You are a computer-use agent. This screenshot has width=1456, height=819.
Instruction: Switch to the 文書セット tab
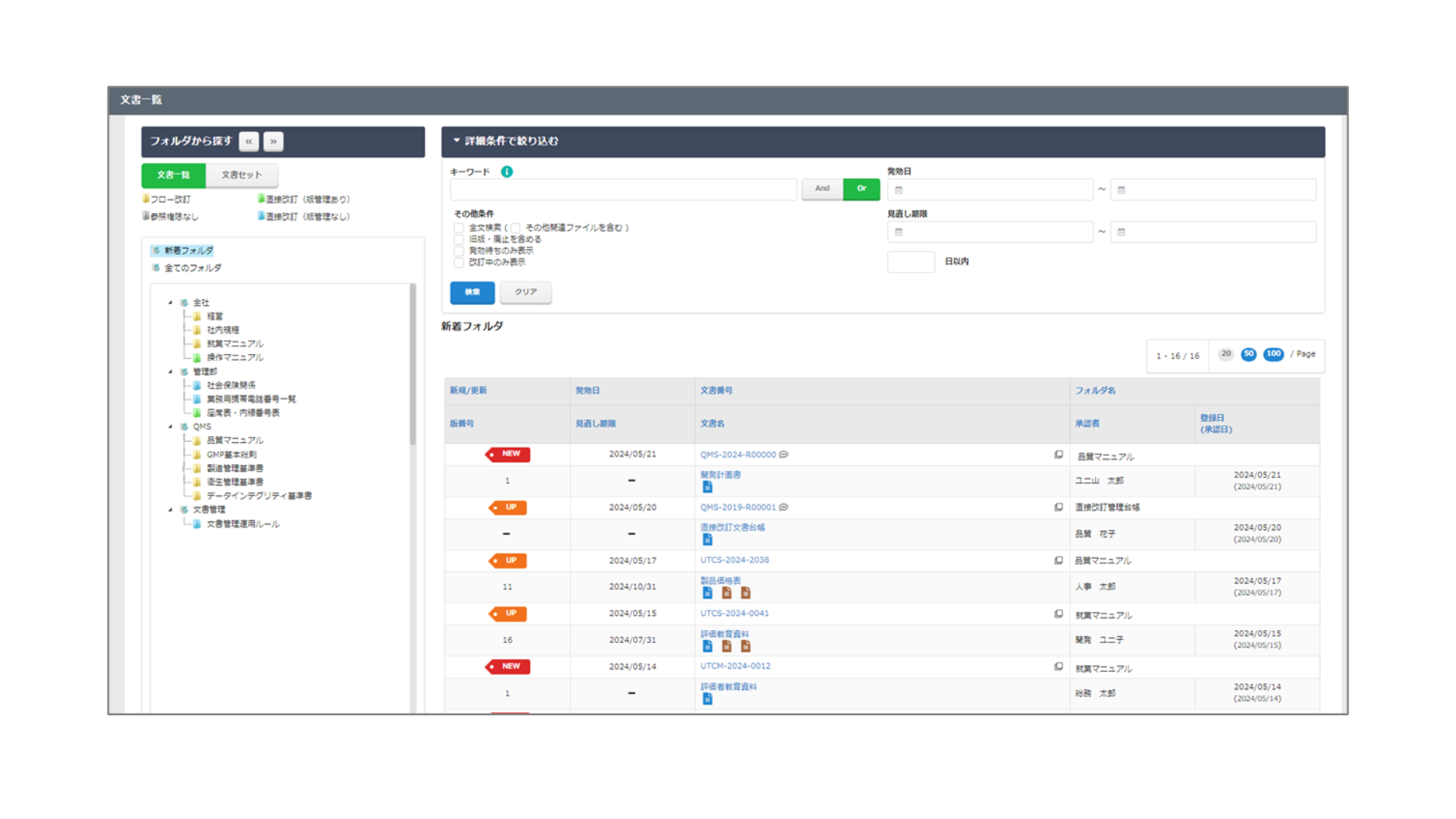click(242, 175)
